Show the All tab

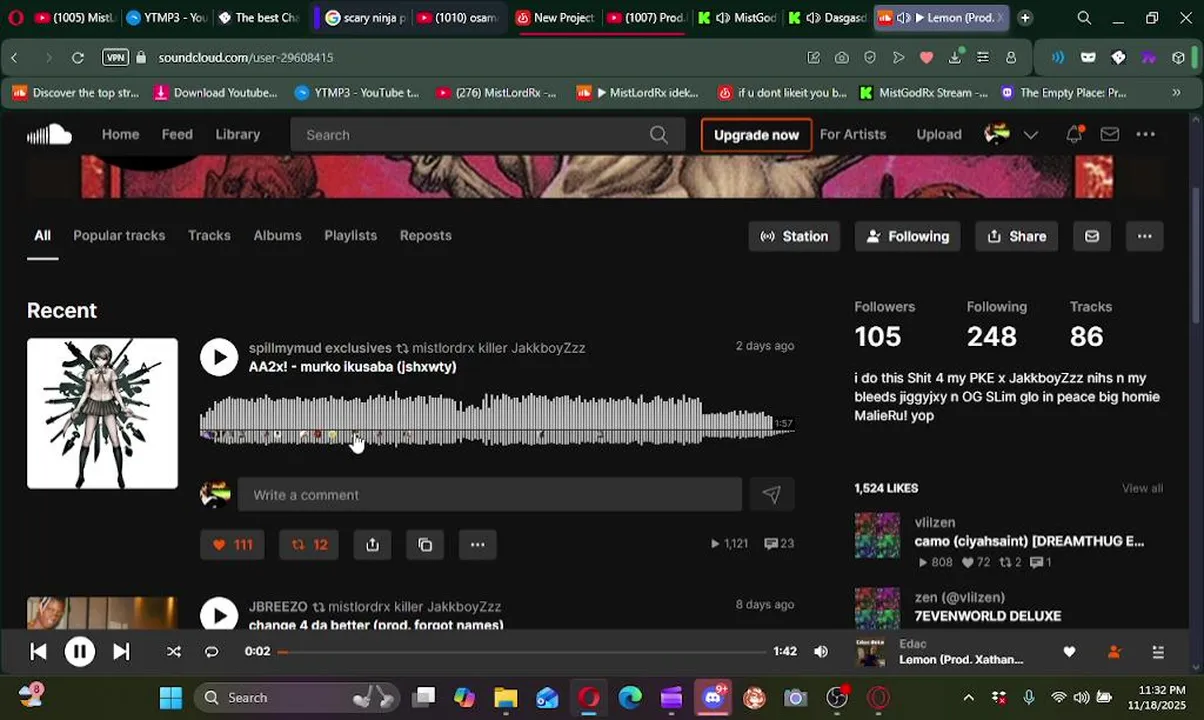pos(42,236)
